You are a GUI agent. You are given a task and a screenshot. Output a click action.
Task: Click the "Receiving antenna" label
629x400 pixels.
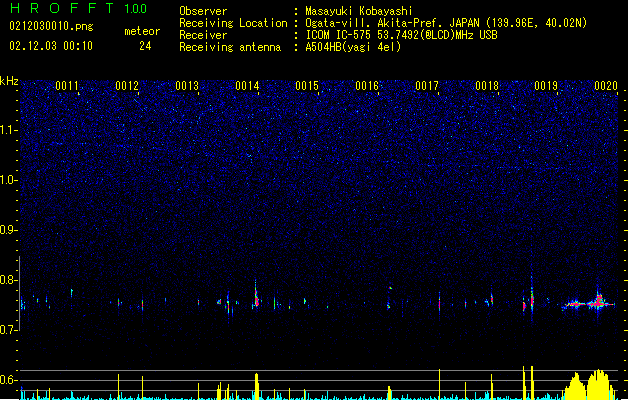coord(230,47)
